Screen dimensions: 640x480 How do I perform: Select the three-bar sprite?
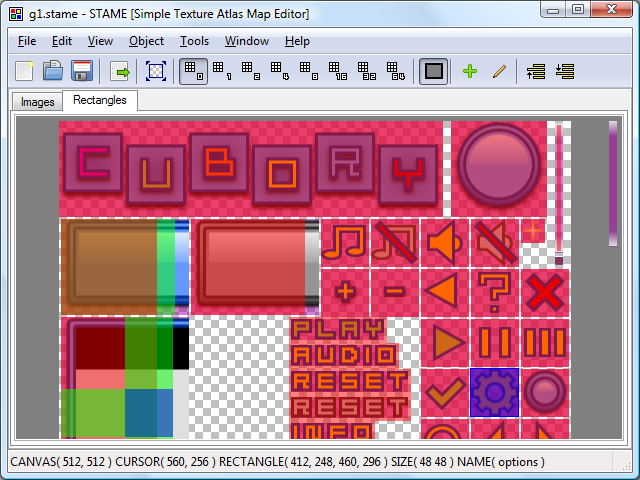click(x=545, y=343)
